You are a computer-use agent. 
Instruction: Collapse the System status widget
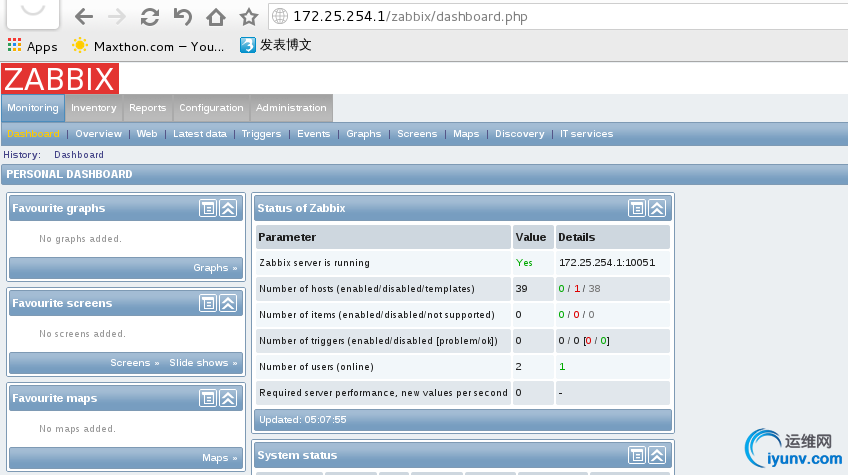(x=657, y=456)
